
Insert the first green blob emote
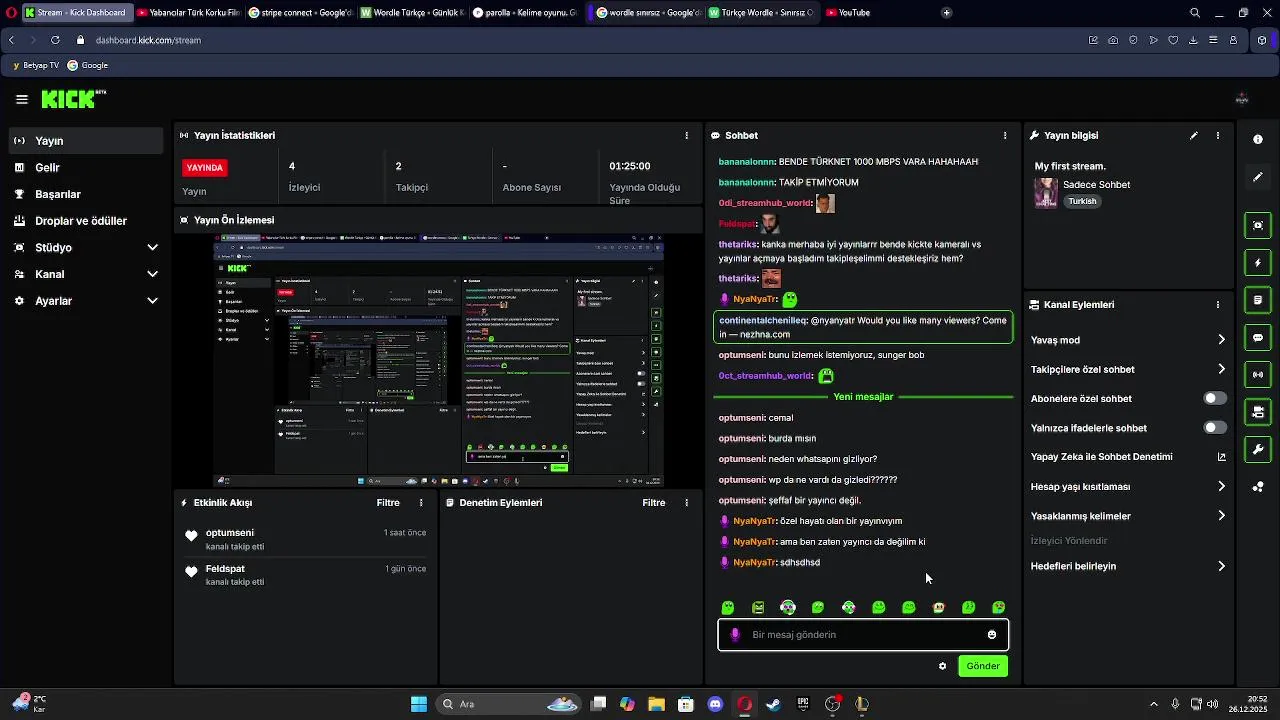728,608
